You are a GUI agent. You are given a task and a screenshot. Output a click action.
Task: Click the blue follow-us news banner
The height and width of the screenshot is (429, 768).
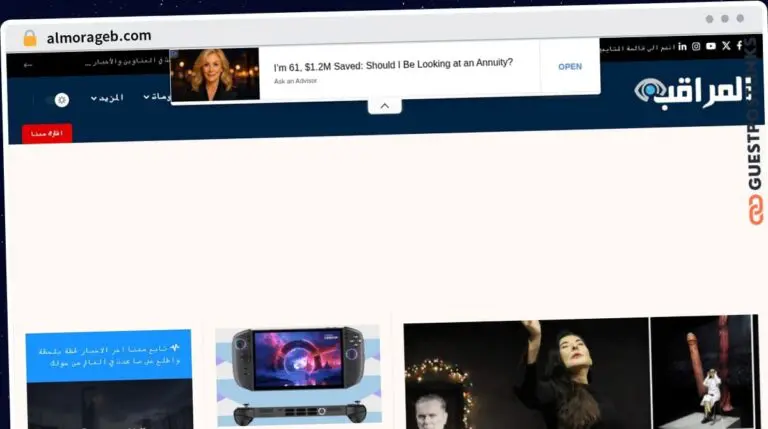108,357
